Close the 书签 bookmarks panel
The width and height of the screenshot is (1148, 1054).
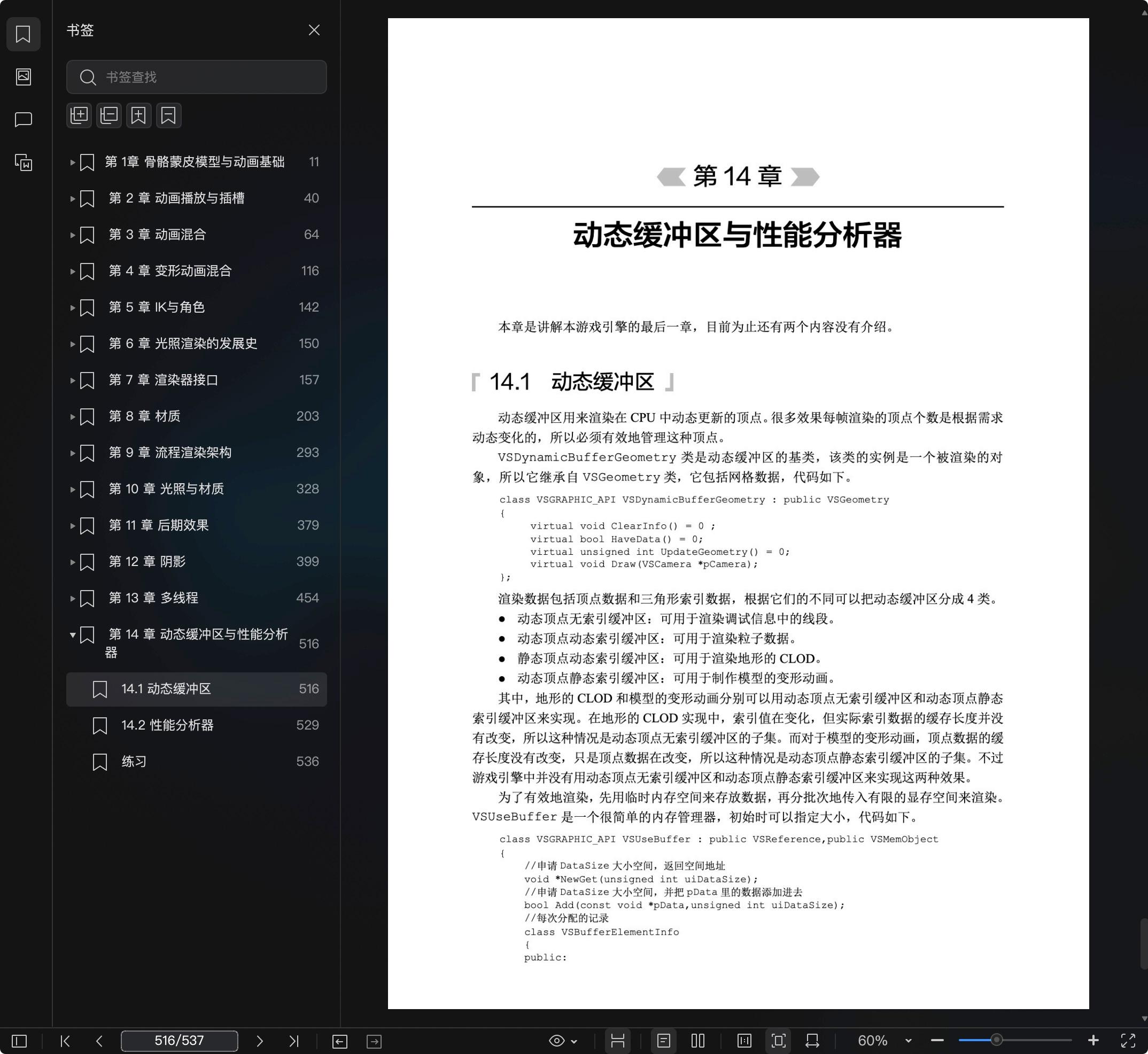point(314,29)
